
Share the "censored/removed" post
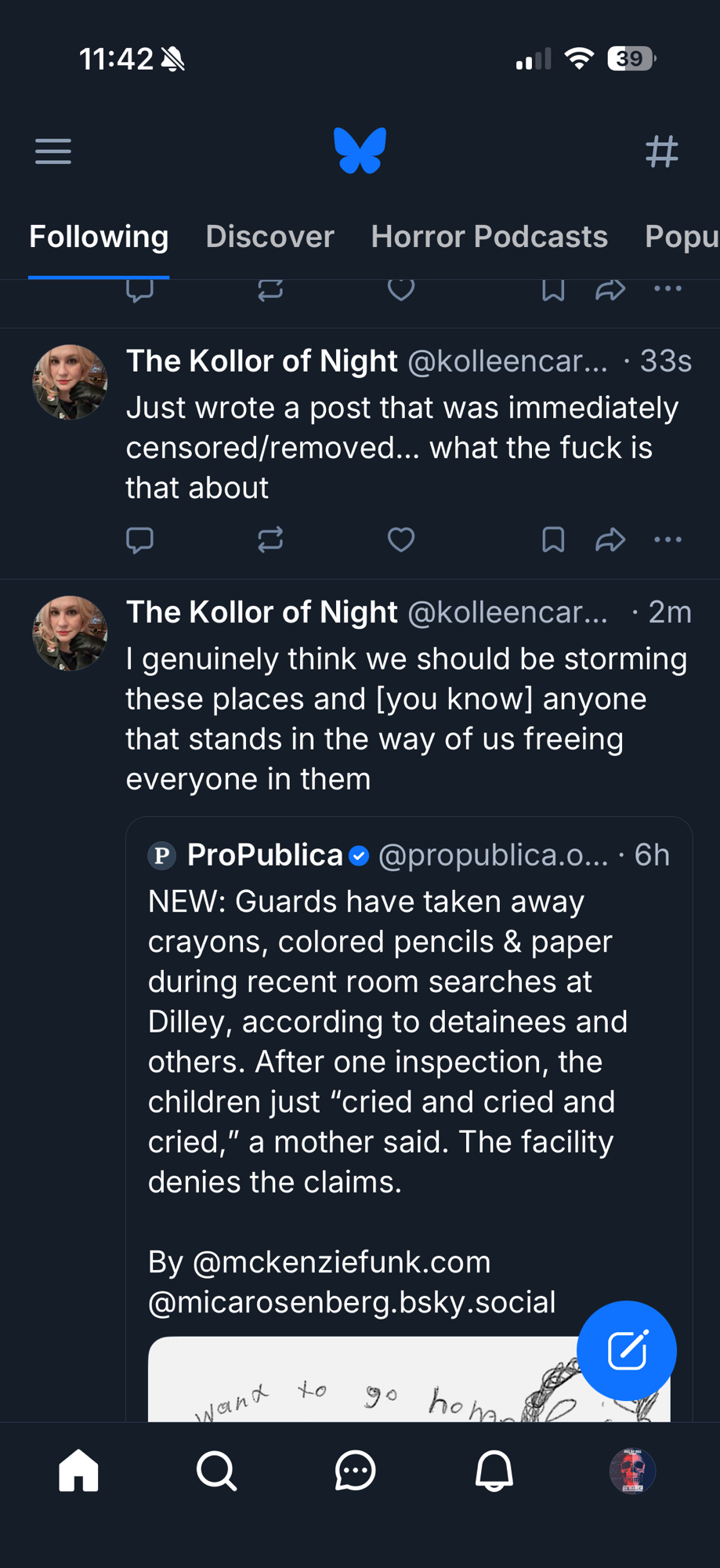[610, 539]
